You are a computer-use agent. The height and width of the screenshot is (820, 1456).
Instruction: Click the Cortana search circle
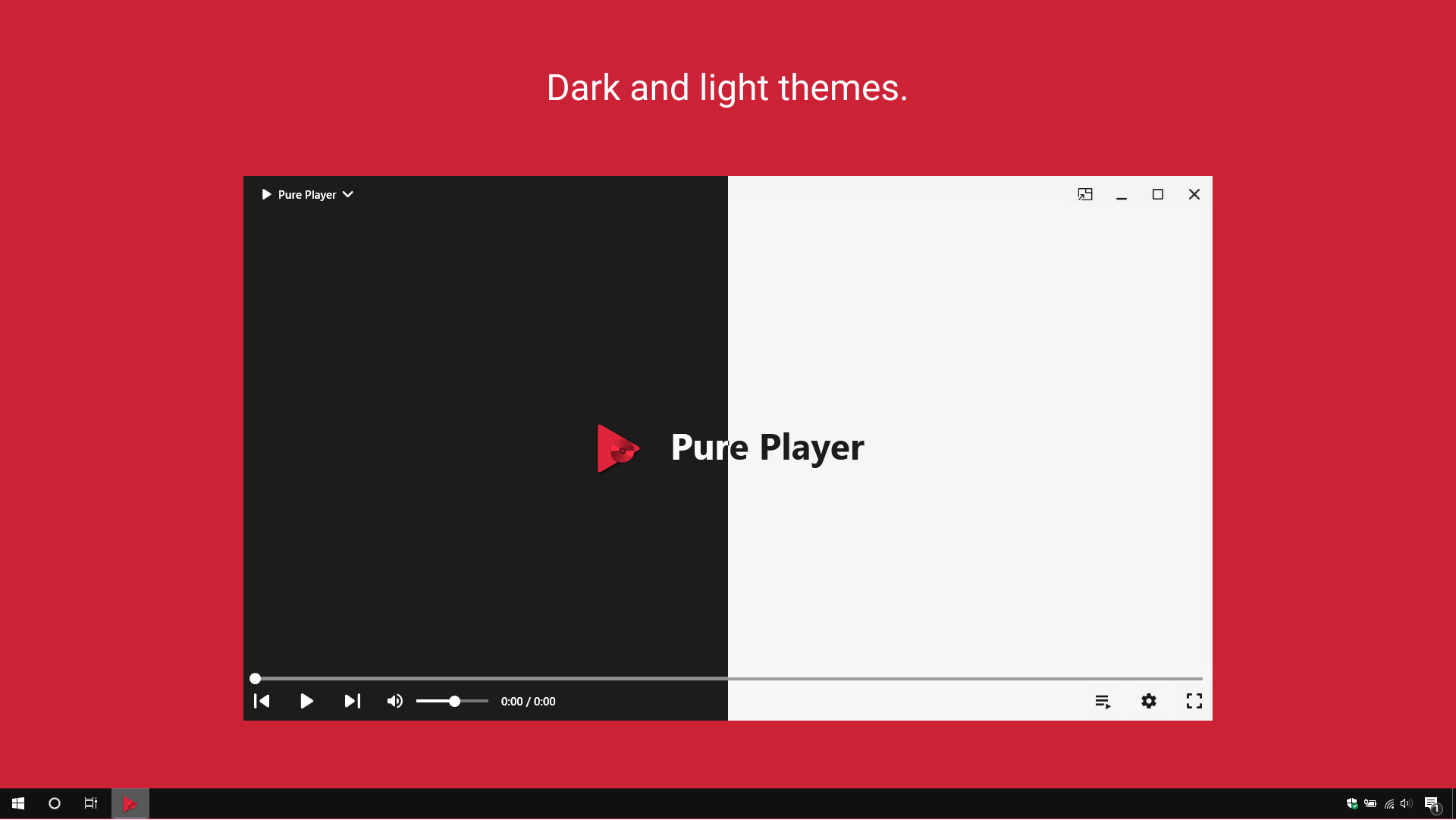pos(55,803)
